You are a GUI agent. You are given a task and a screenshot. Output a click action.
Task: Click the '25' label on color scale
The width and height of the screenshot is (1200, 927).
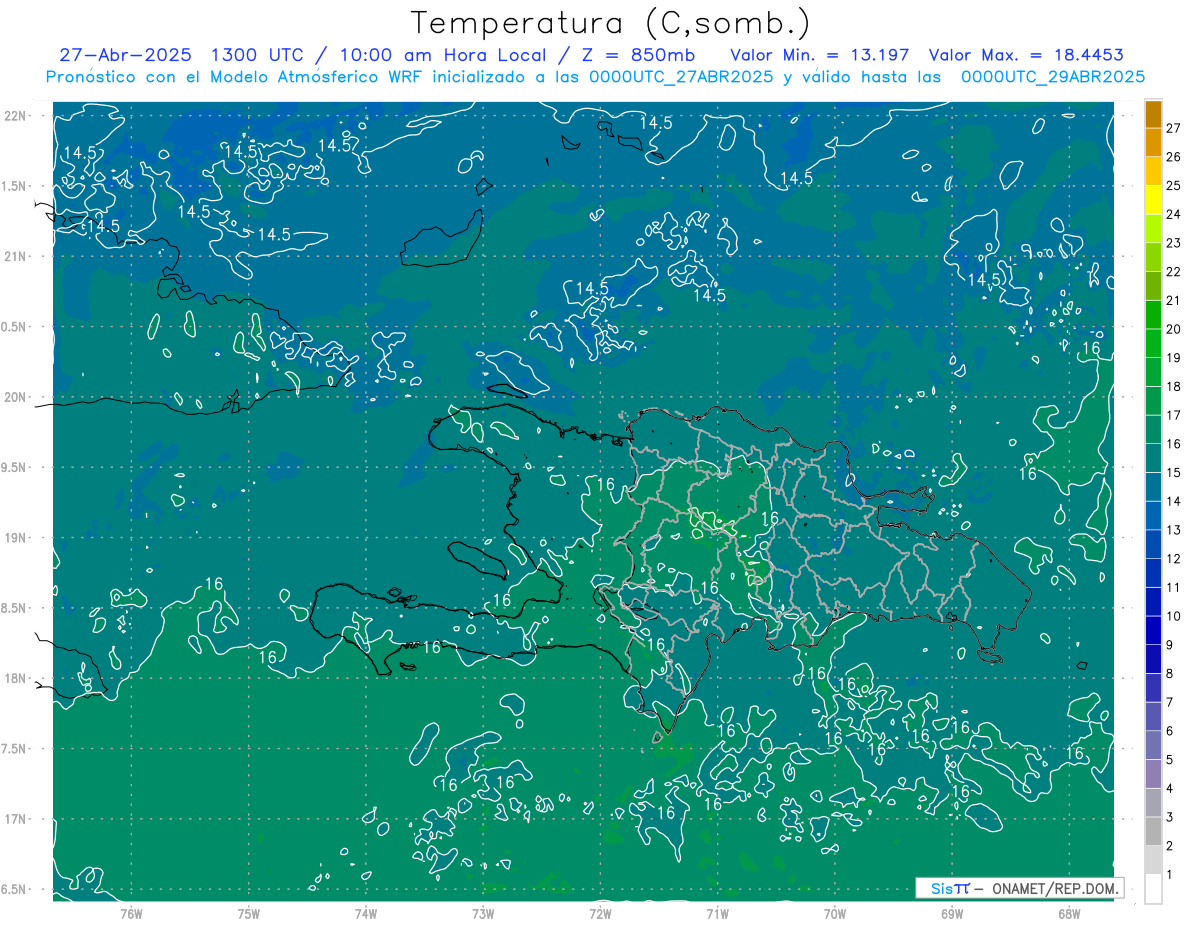pos(1174,186)
